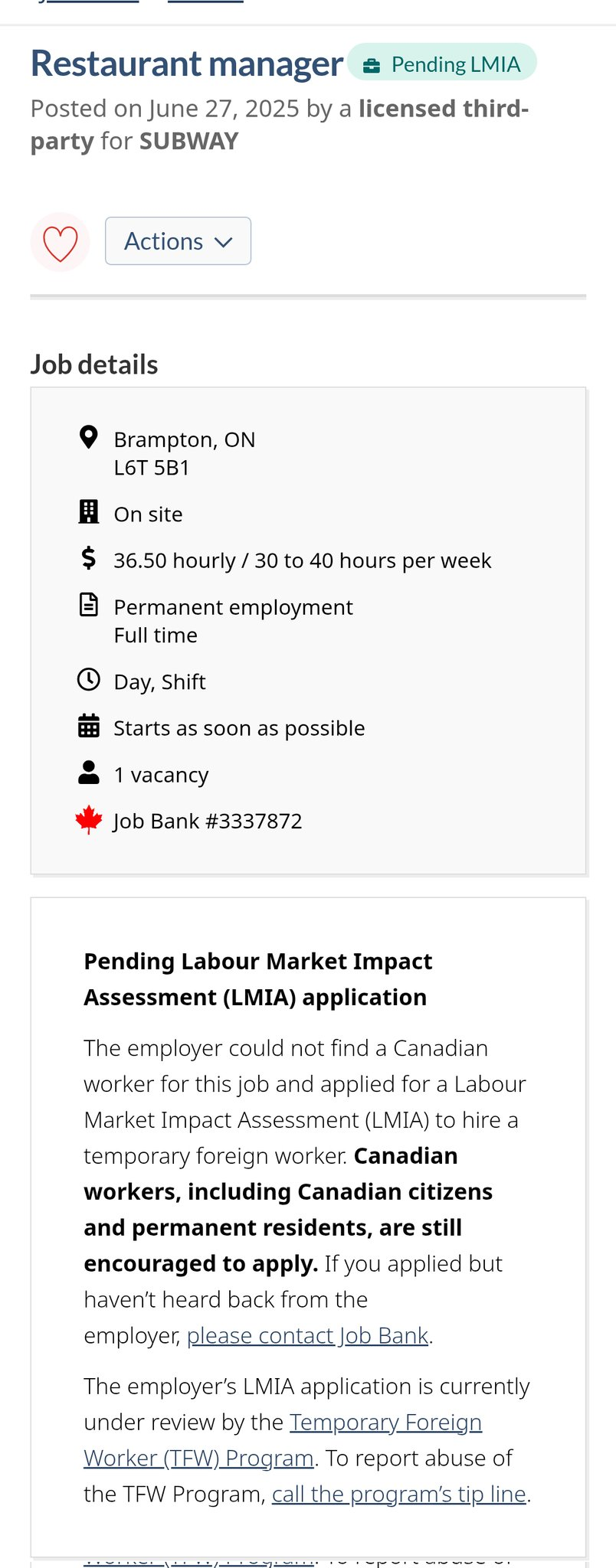
Task: Click the person icon next to 1 vacancy
Action: pyautogui.click(x=89, y=773)
